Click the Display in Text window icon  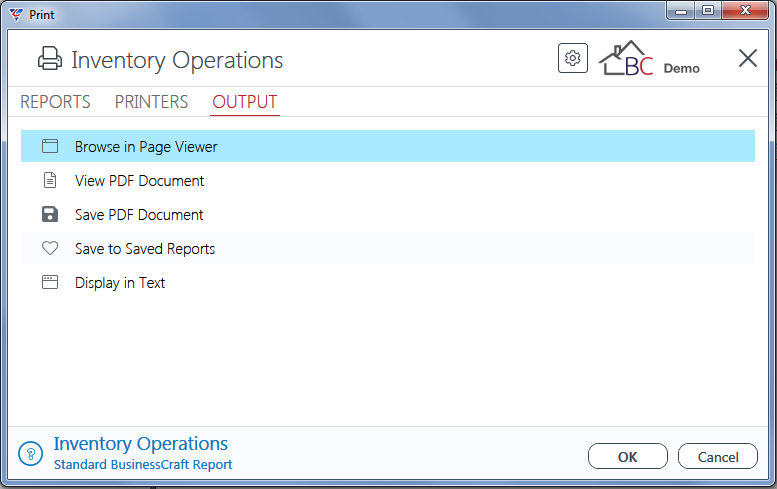(x=50, y=282)
